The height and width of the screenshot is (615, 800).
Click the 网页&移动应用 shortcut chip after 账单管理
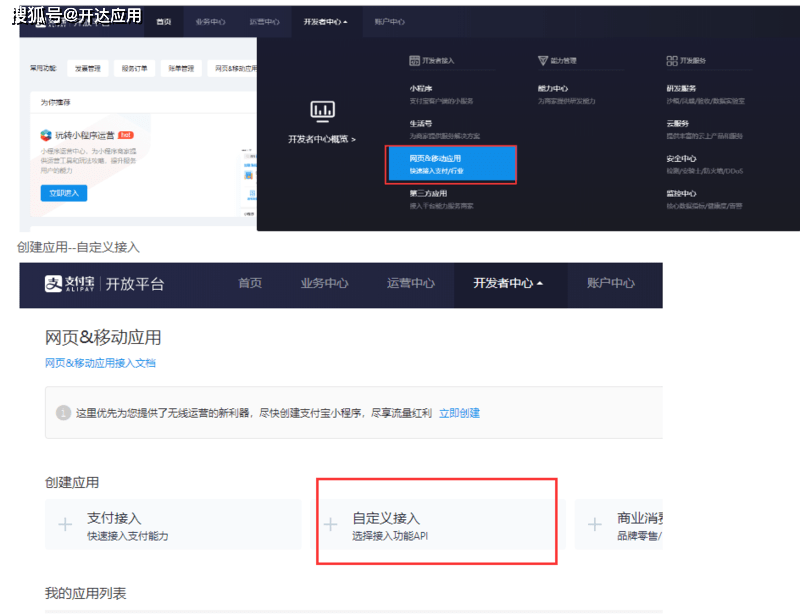tap(233, 68)
